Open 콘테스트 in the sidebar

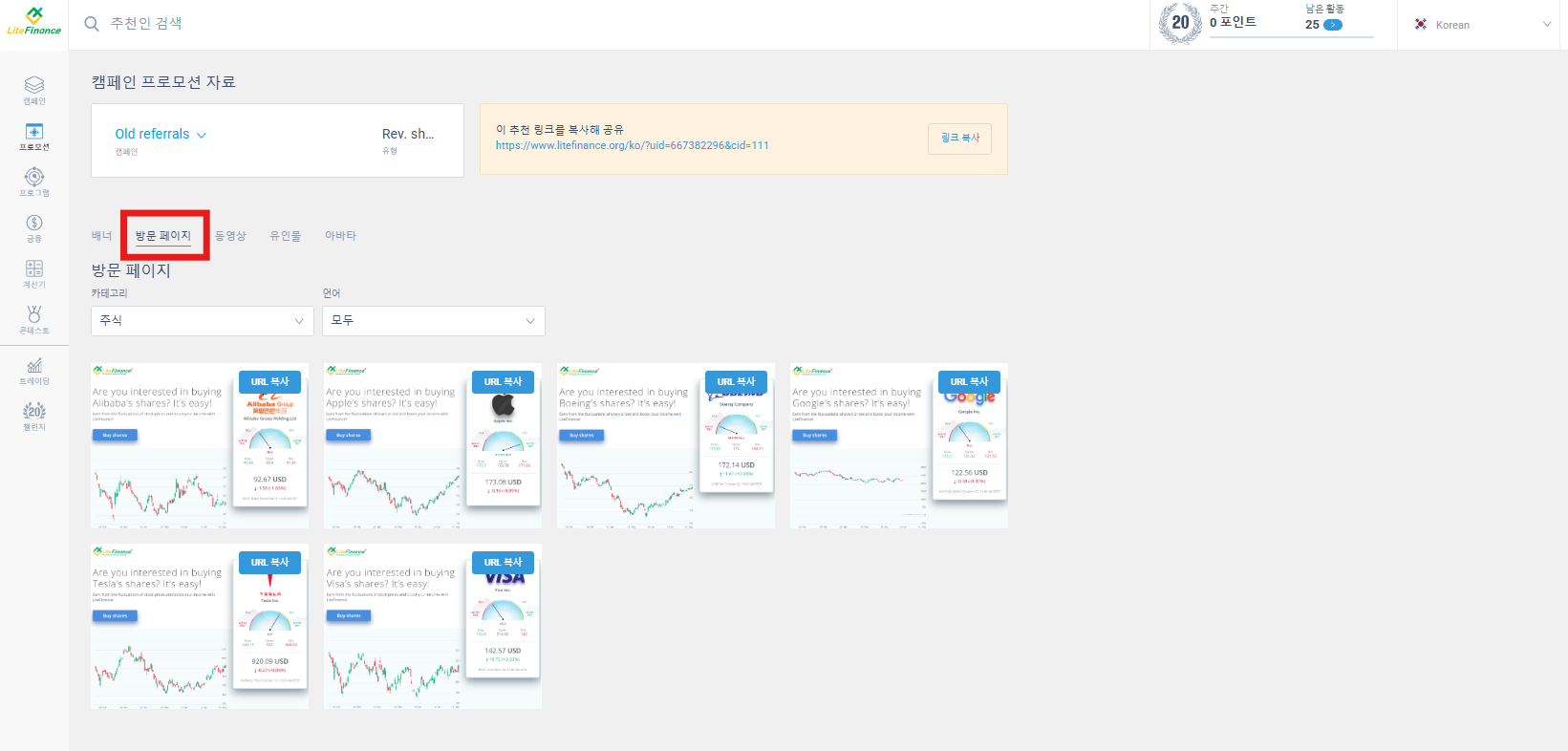34,320
